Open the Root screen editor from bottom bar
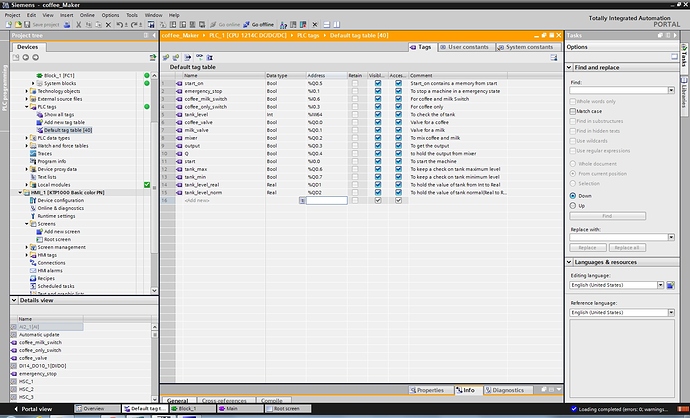 (x=288, y=409)
